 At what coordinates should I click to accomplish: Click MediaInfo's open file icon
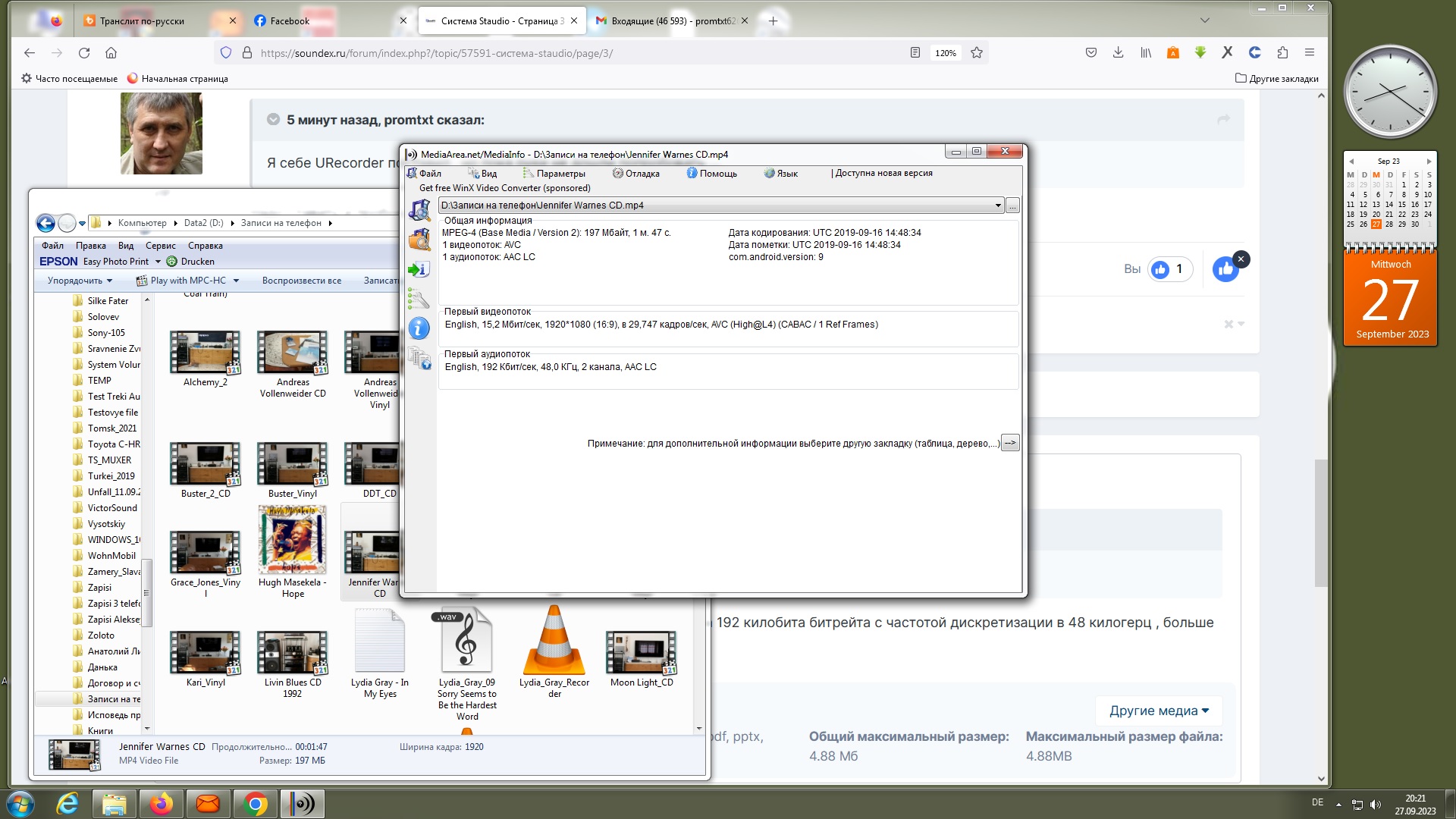pos(419,210)
